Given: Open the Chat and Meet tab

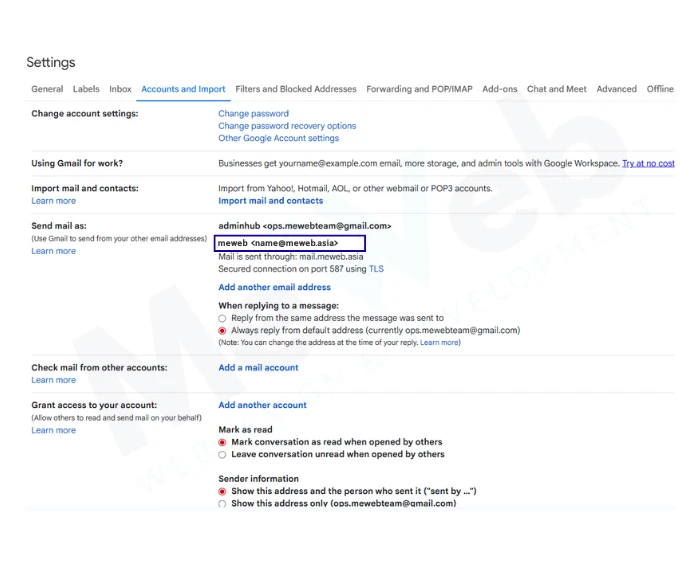Looking at the screenshot, I should click(x=556, y=89).
